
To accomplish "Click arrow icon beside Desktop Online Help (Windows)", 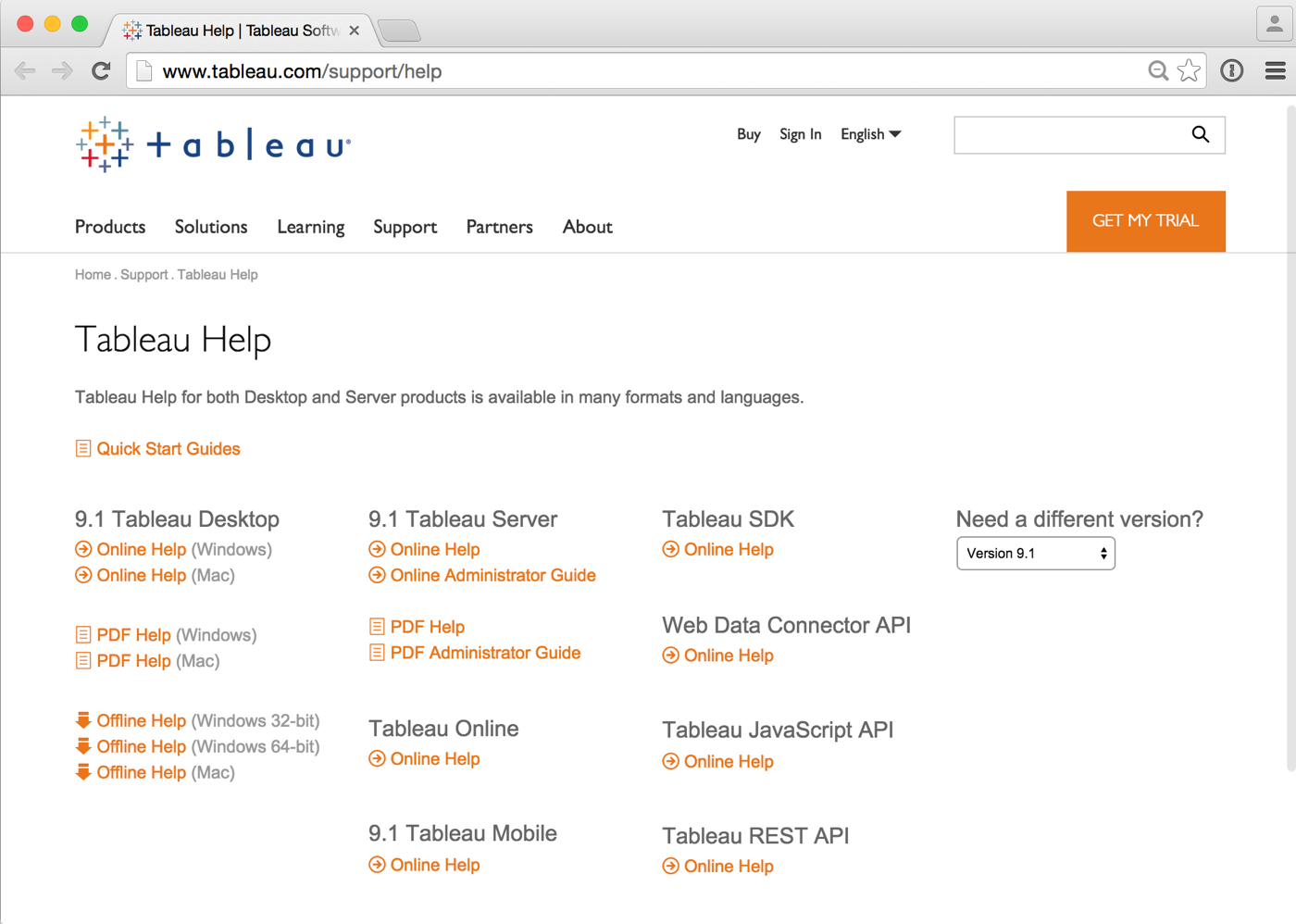I will click(83, 549).
